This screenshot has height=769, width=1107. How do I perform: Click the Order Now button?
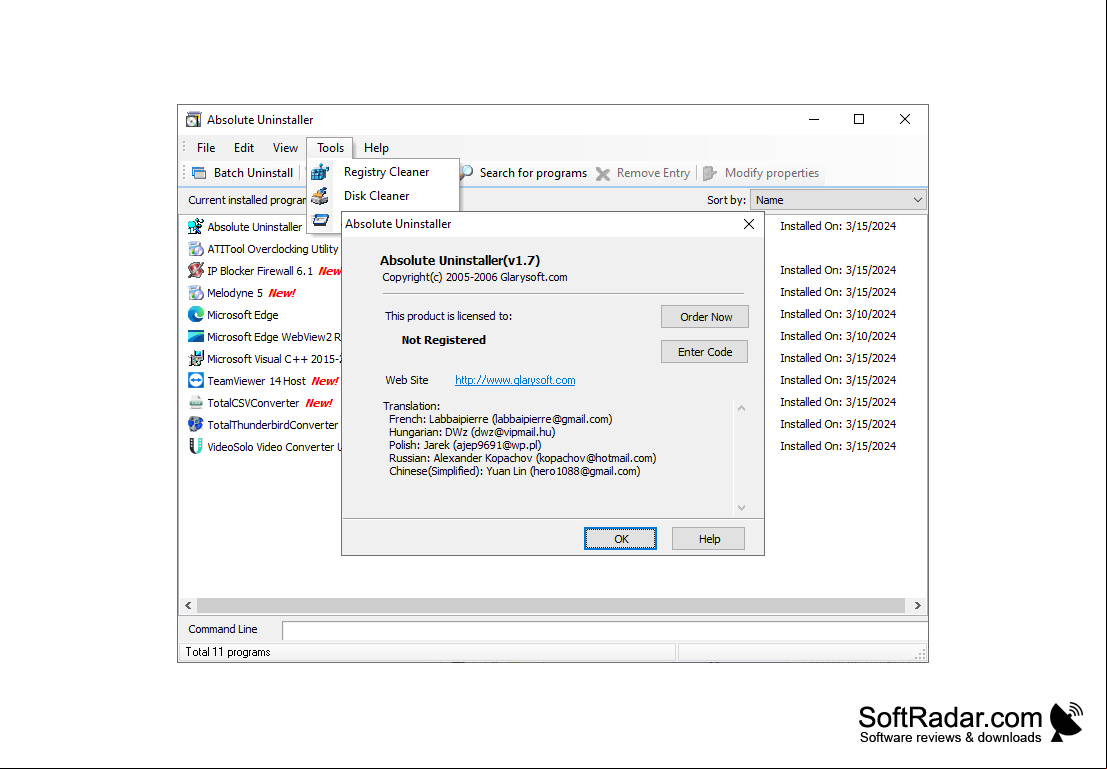tap(705, 317)
